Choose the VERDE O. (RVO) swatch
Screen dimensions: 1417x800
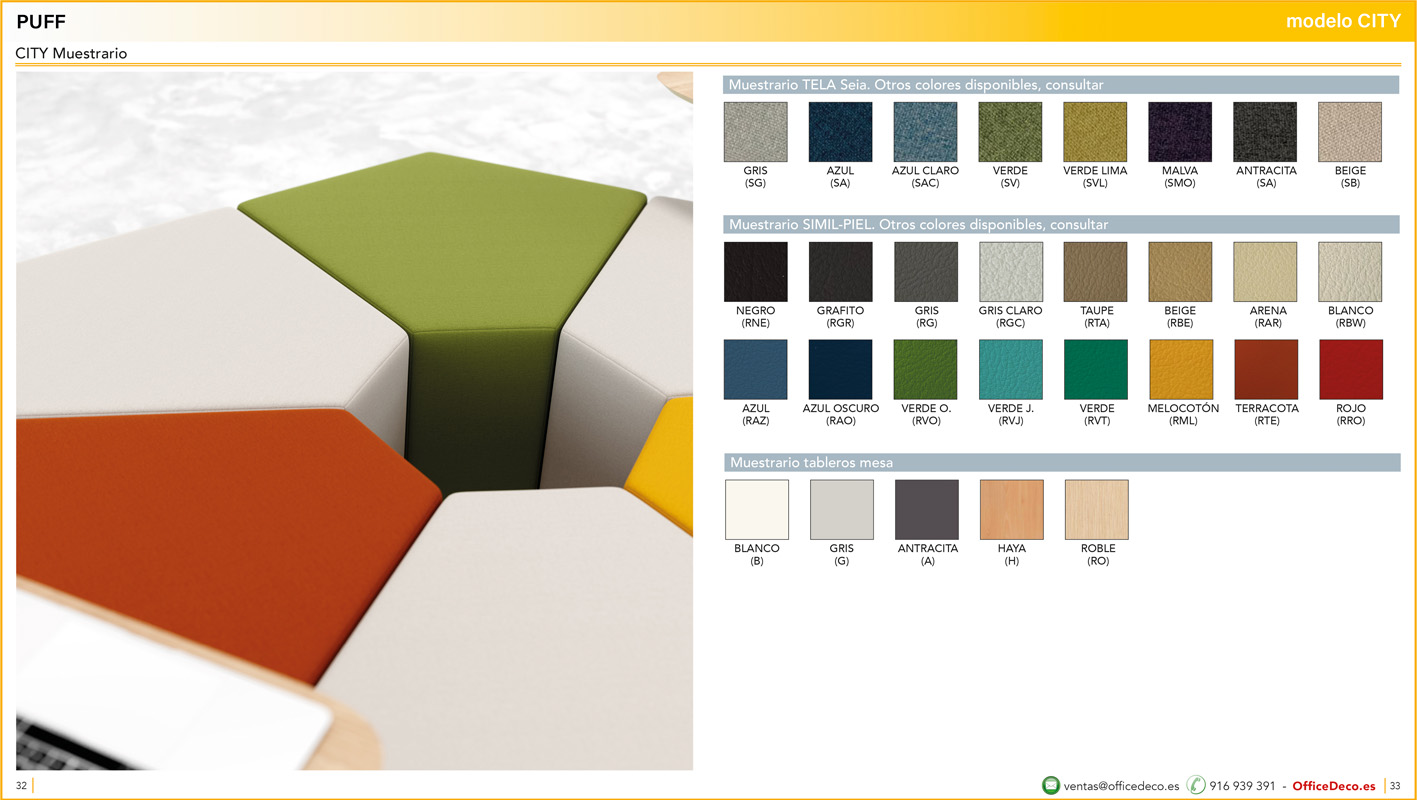(x=926, y=370)
